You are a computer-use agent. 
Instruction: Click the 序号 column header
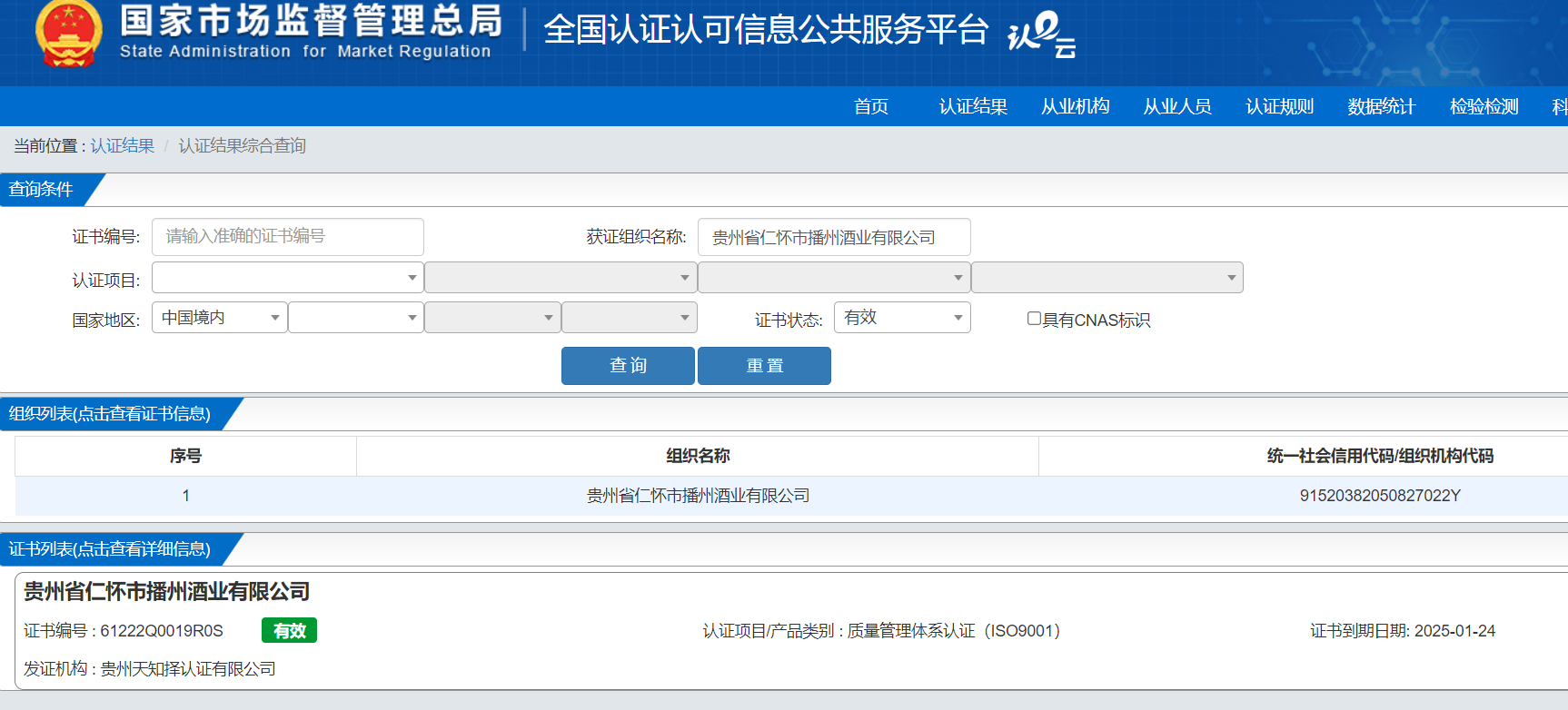[185, 456]
